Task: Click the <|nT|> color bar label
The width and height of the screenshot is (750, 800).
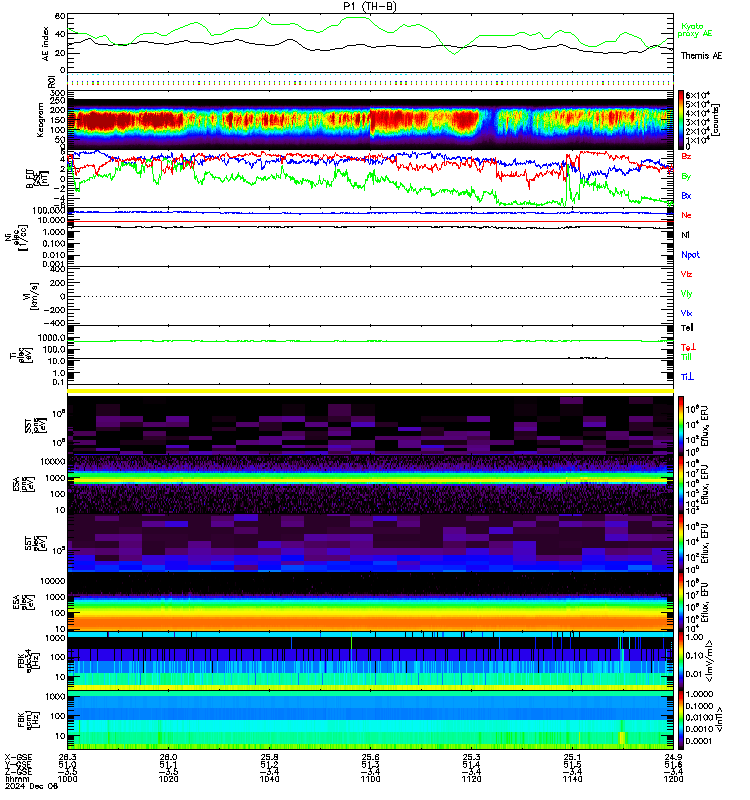Action: pos(719,719)
